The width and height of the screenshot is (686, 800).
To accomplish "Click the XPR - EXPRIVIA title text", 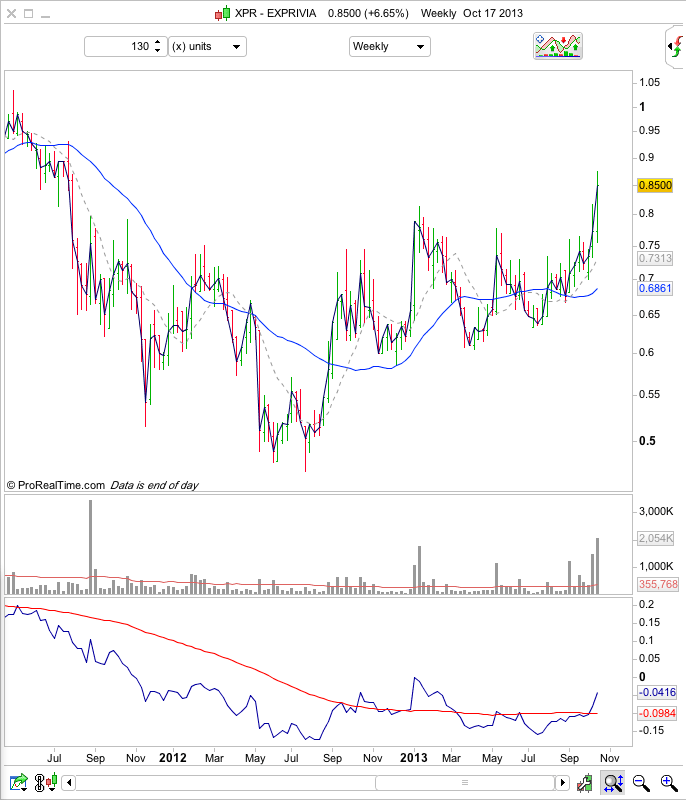I will pyautogui.click(x=275, y=14).
